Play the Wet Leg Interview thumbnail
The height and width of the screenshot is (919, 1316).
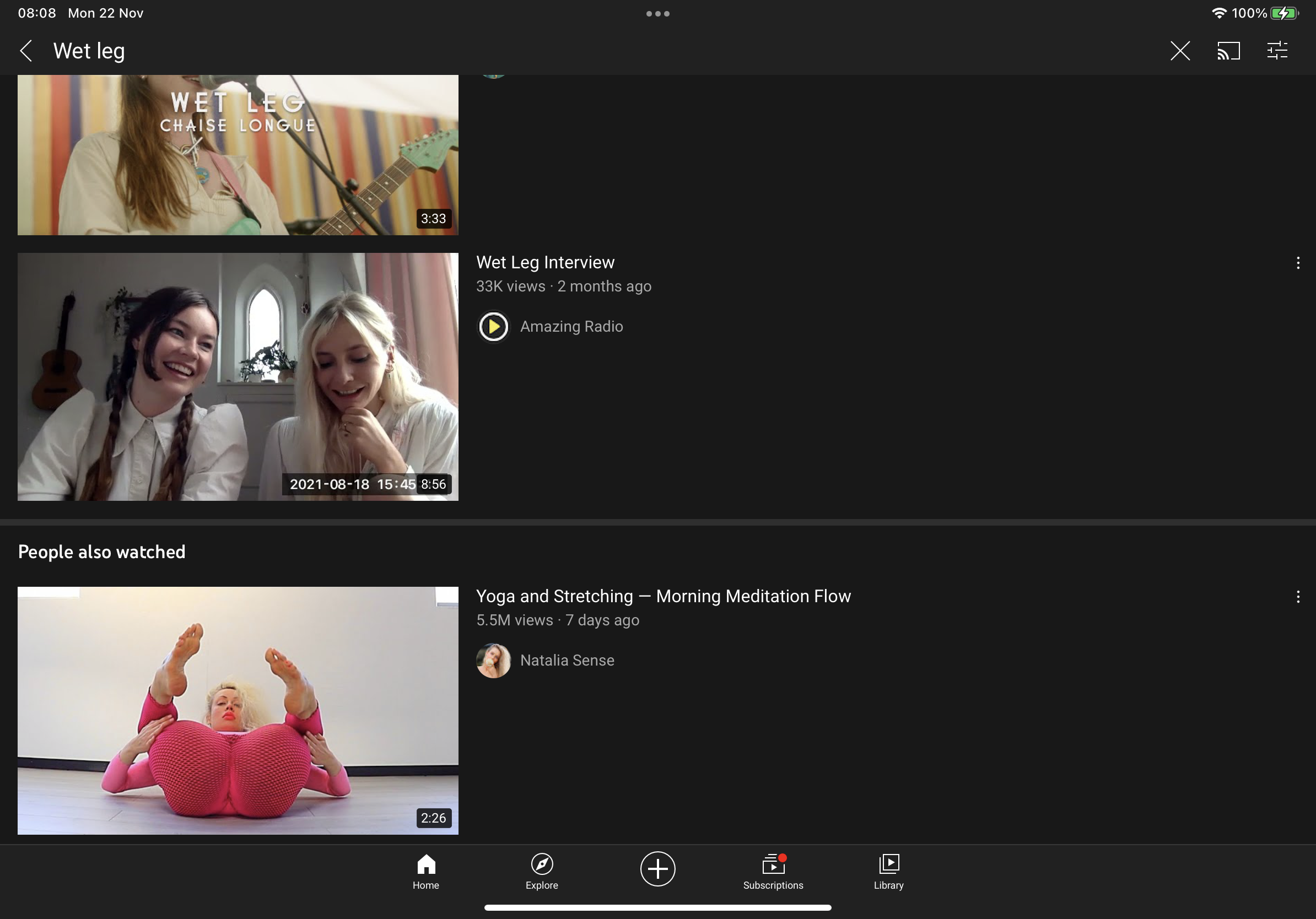pos(238,376)
